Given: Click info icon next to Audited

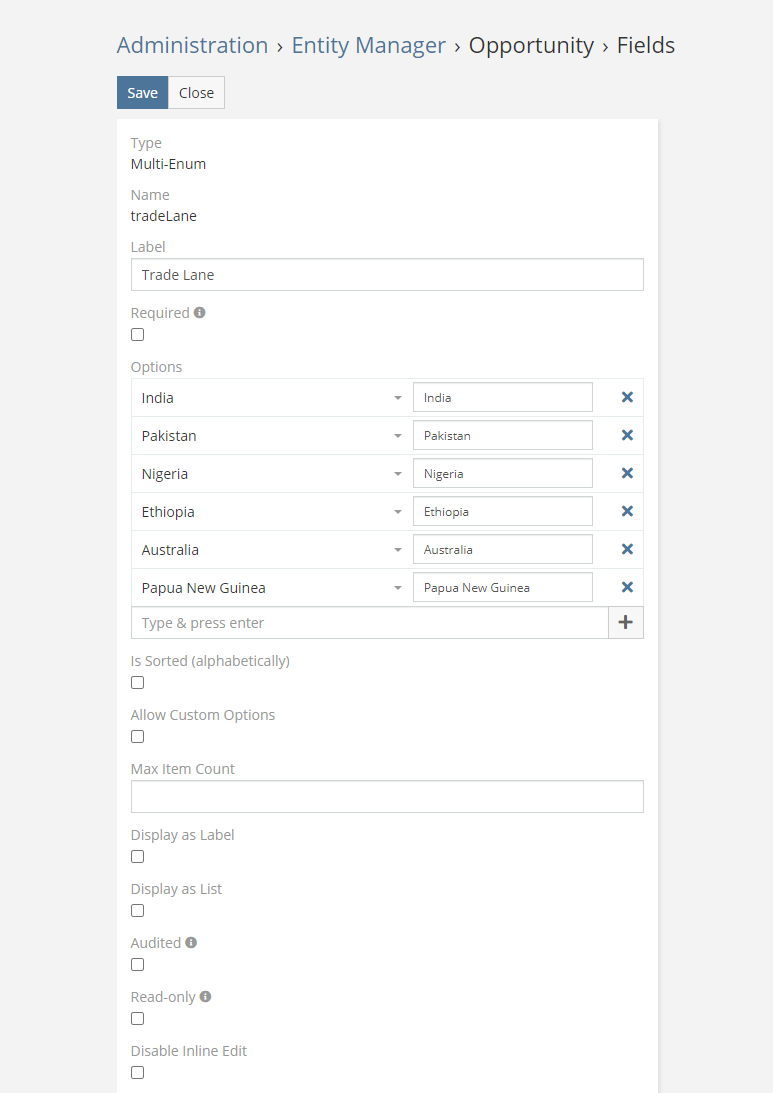Looking at the screenshot, I should pyautogui.click(x=191, y=942).
